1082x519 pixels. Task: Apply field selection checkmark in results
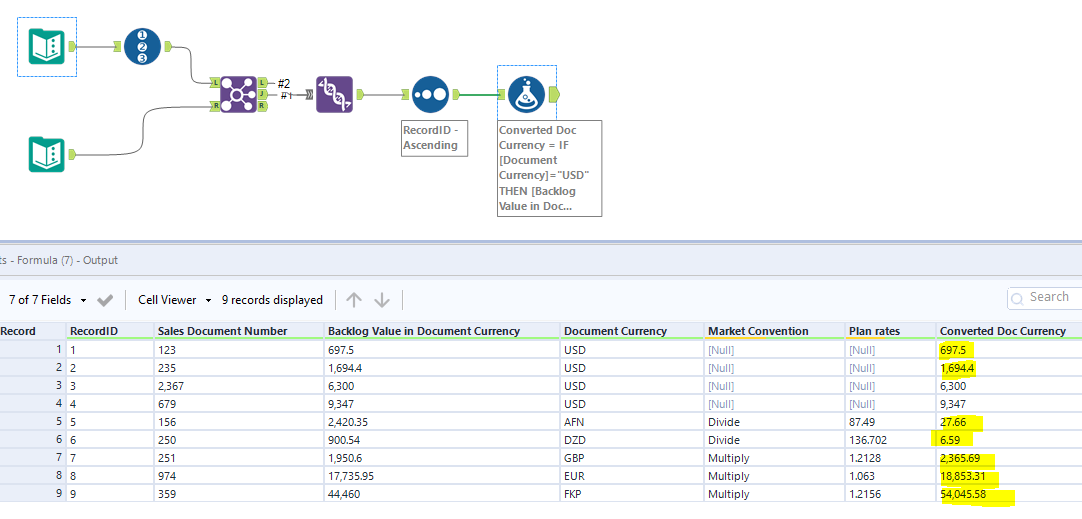tap(105, 300)
